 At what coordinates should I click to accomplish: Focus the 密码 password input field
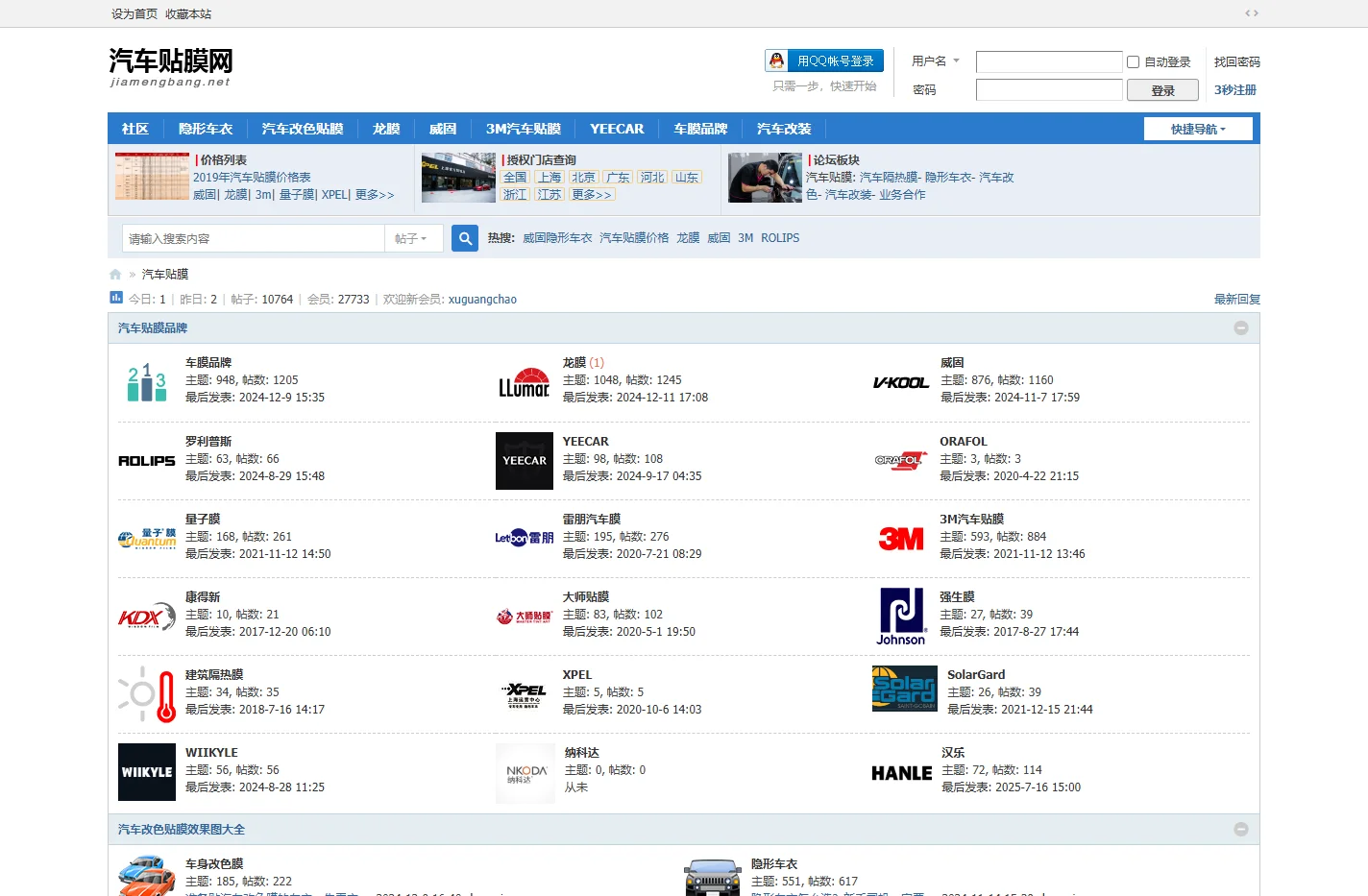click(x=1049, y=89)
